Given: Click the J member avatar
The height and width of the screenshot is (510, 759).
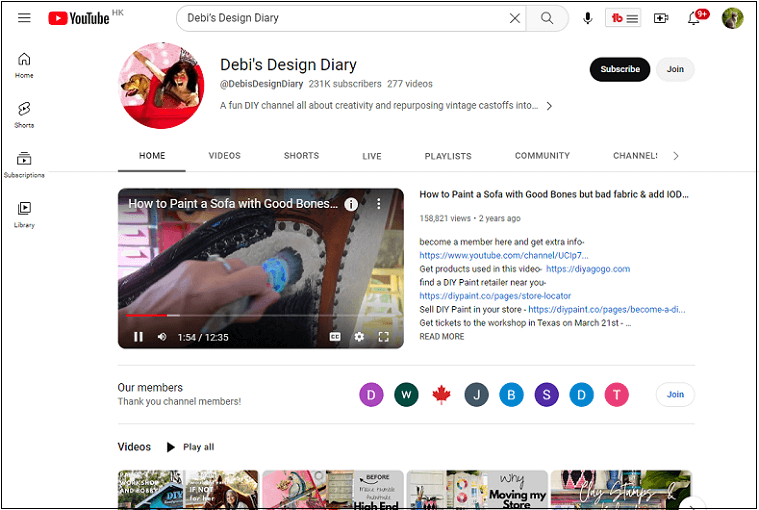Looking at the screenshot, I should (x=476, y=395).
